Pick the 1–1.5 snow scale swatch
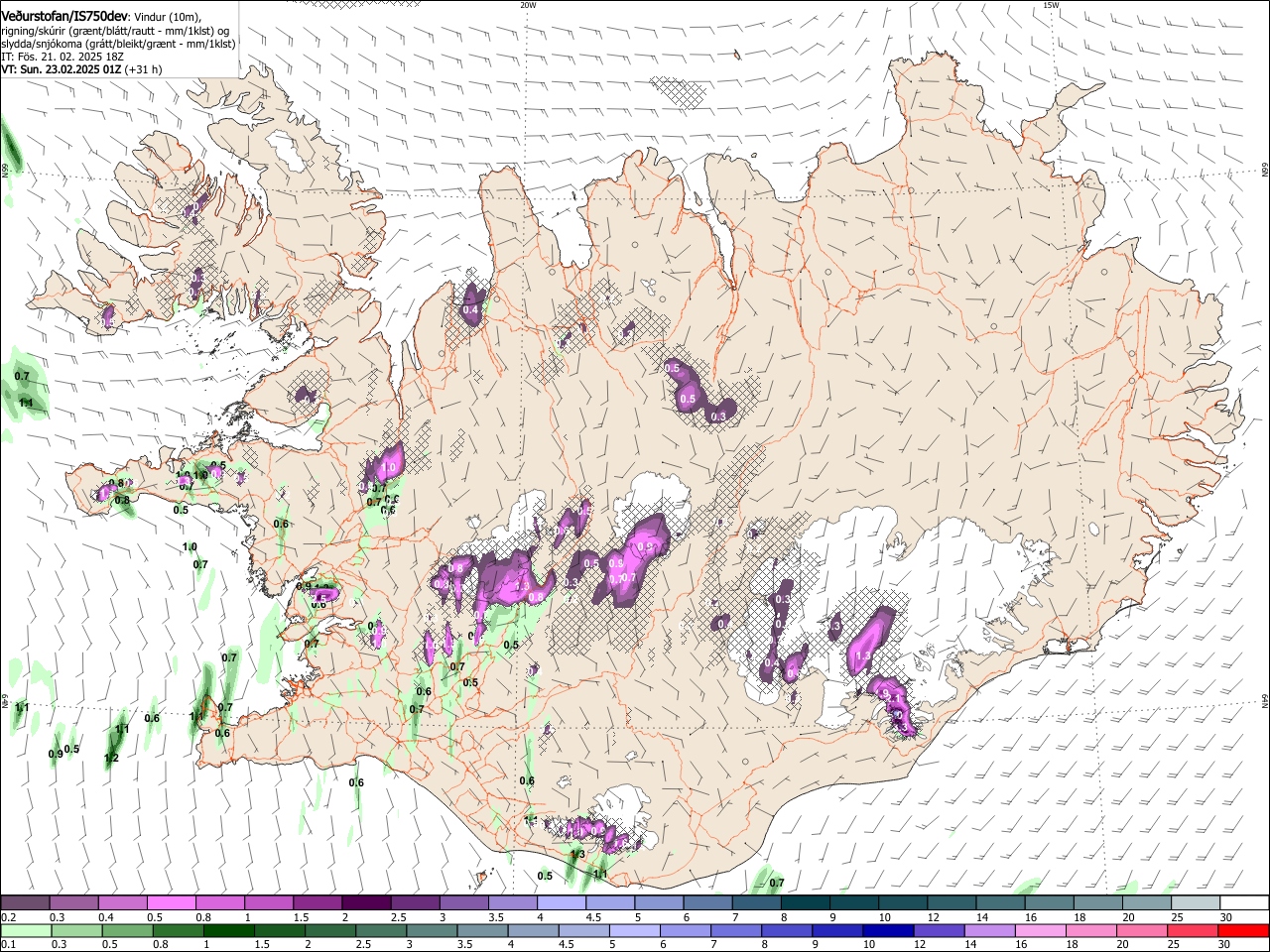 268,903
